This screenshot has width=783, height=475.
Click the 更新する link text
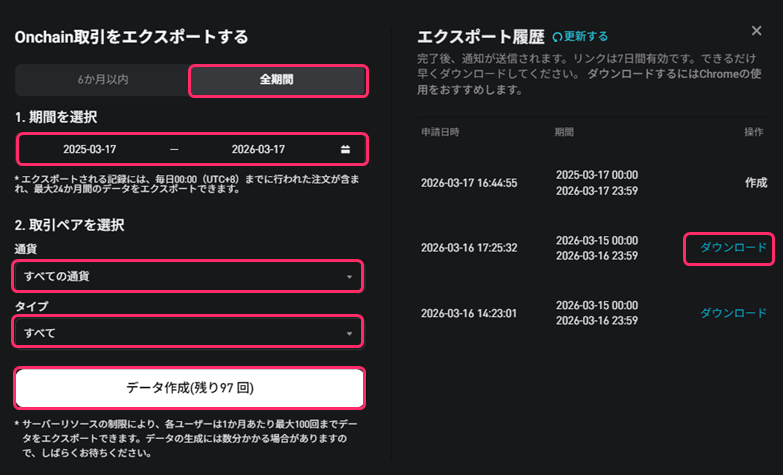tap(586, 37)
